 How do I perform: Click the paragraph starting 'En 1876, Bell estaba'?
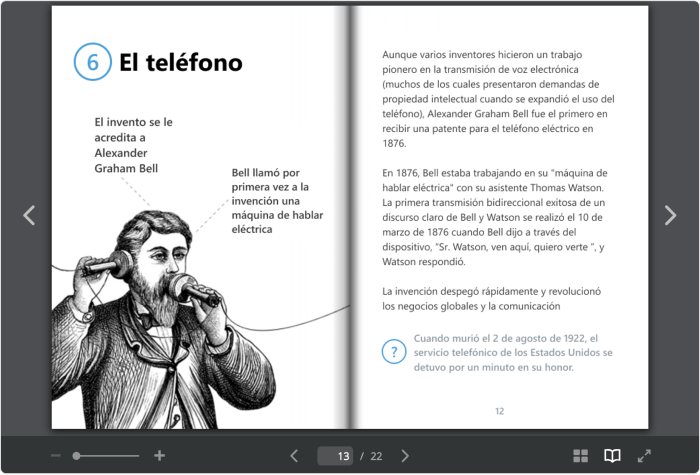click(x=495, y=217)
